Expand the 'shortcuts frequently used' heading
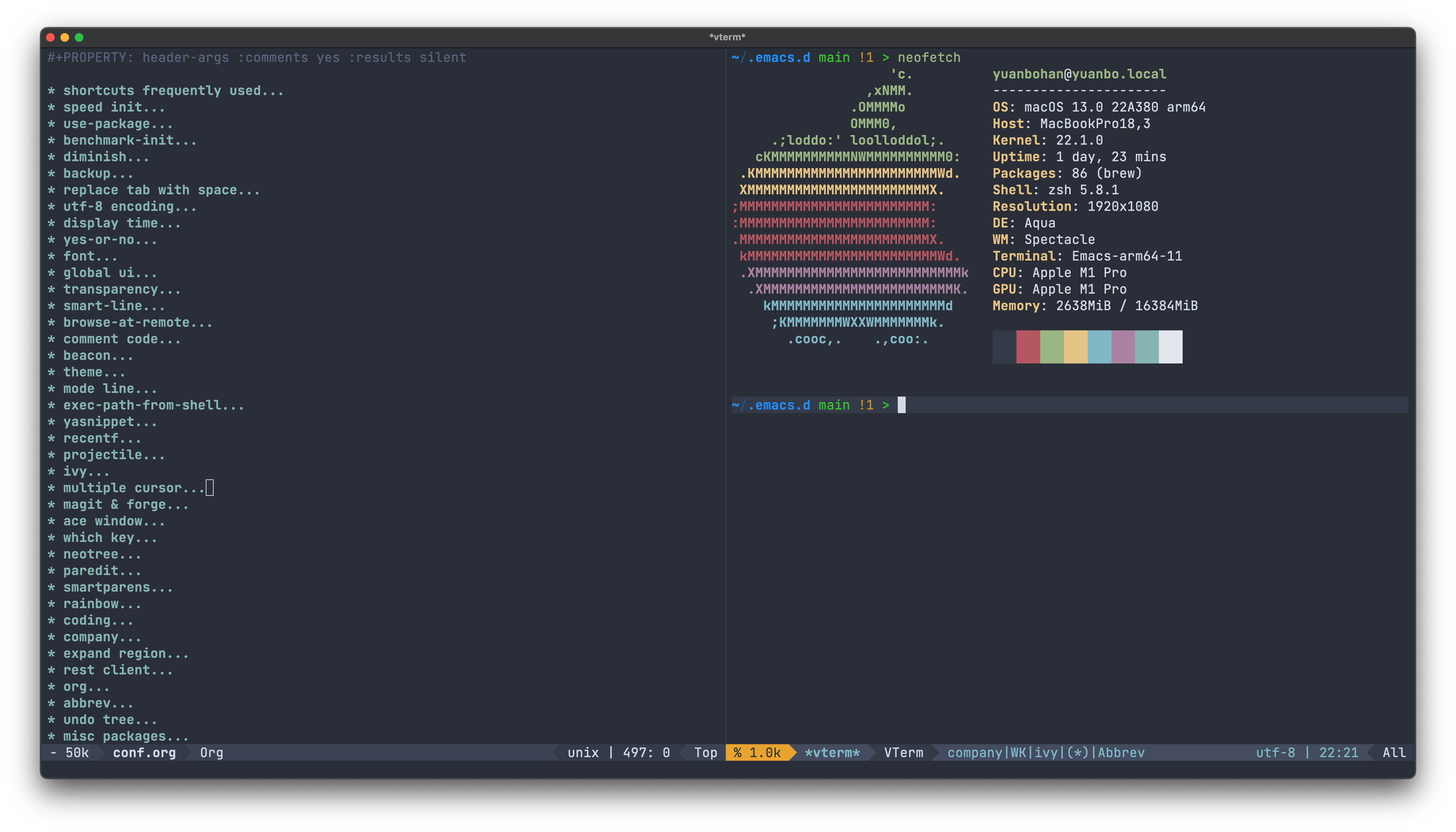Screen dimensions: 1456x832 (172, 91)
